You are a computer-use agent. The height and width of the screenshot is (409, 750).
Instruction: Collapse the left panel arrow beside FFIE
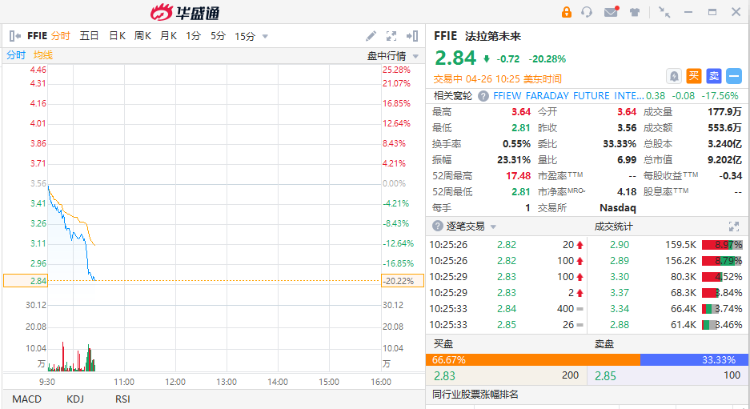[x=11, y=36]
